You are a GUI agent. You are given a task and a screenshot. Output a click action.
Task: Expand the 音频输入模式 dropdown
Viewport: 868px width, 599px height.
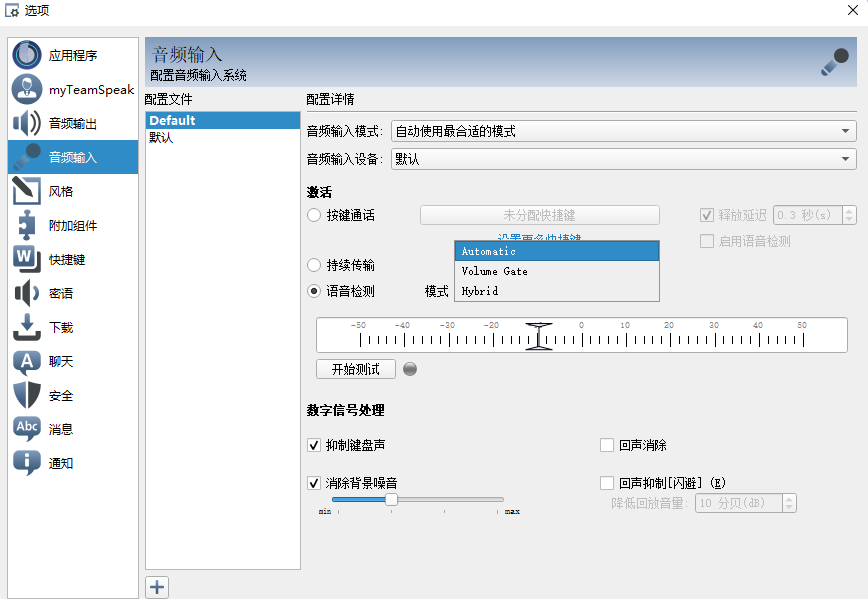623,131
